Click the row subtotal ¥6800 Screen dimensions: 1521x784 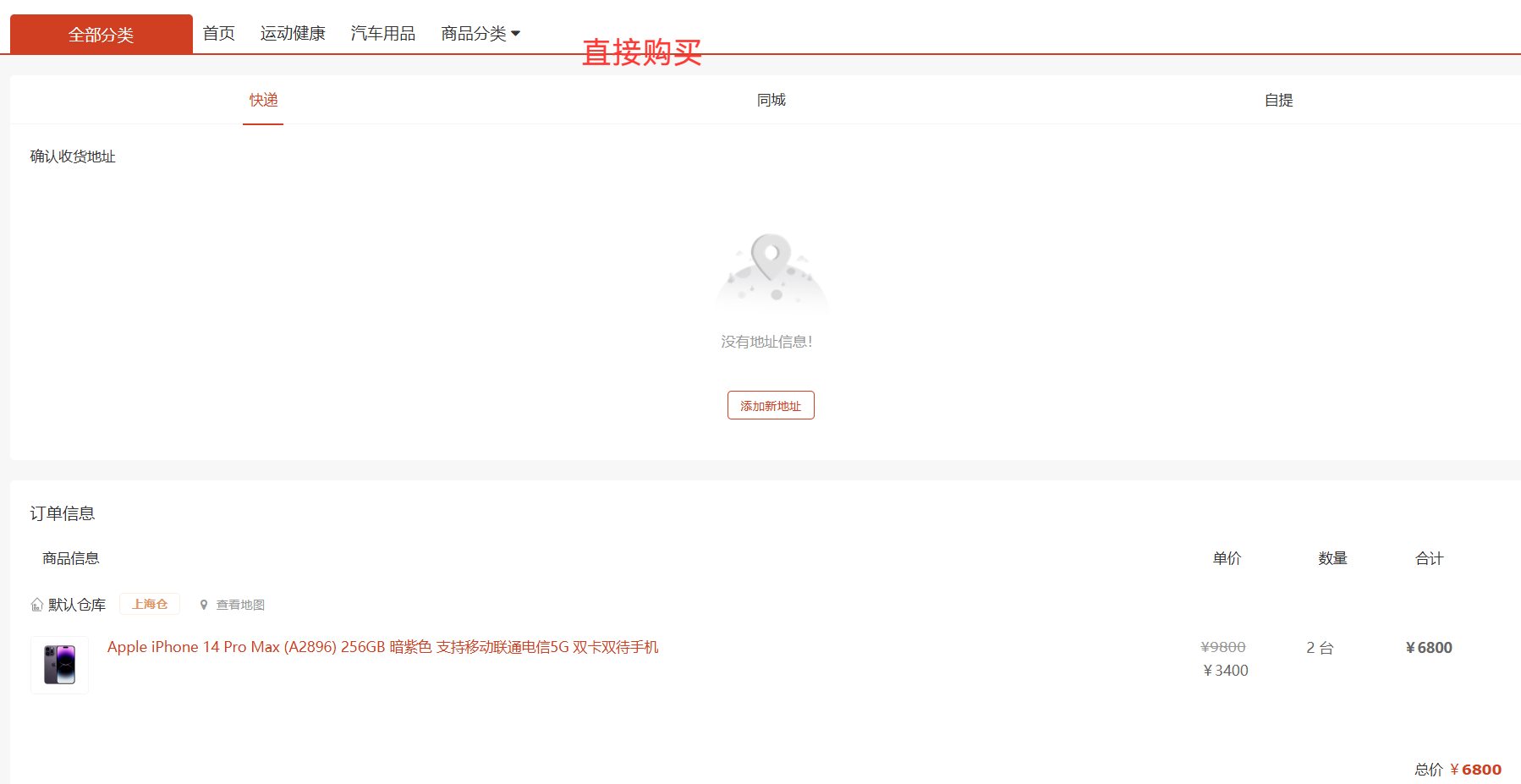(1429, 648)
